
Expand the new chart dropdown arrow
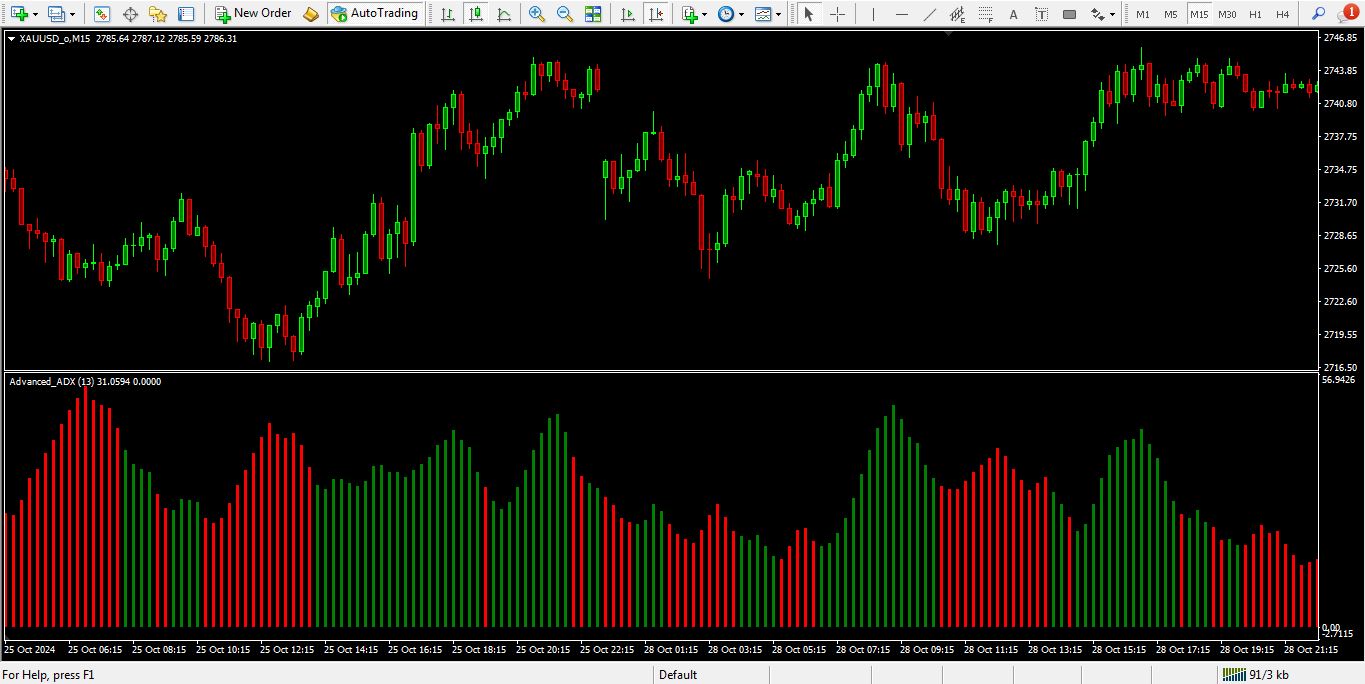pos(36,14)
